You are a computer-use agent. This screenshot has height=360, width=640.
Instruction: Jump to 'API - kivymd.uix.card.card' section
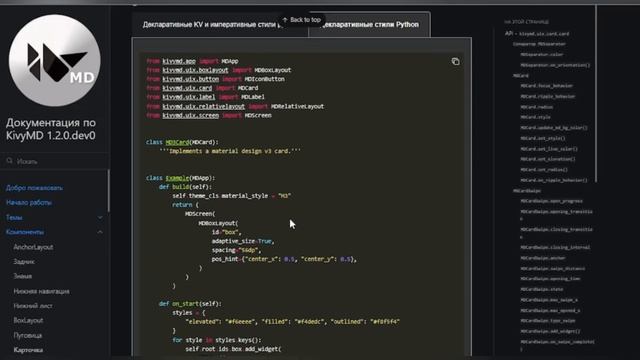coord(537,33)
